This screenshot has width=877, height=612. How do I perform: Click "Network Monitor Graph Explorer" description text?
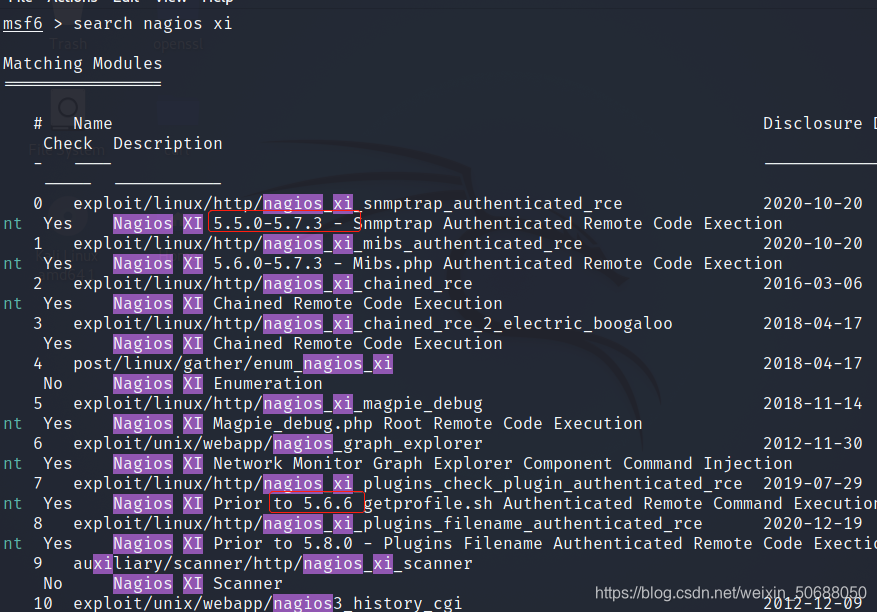pos(362,464)
